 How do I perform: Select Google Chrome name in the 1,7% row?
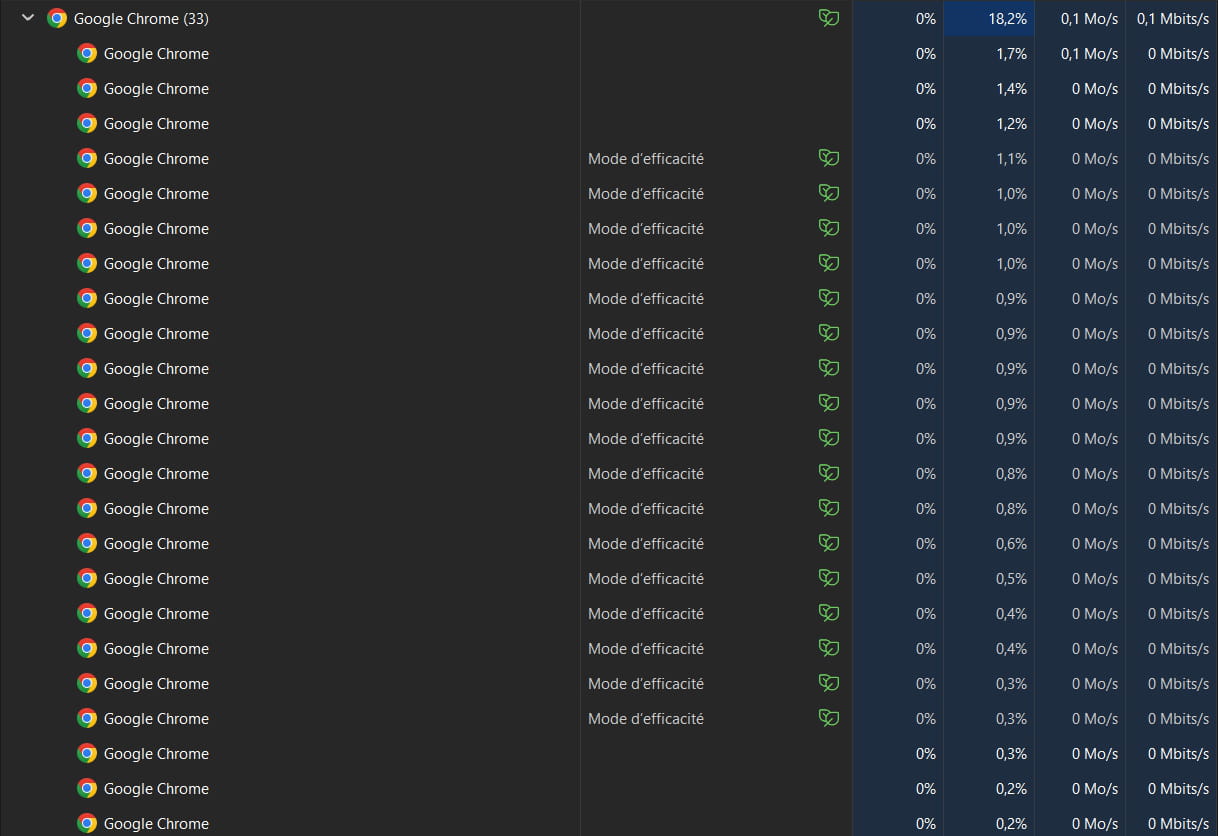point(156,54)
